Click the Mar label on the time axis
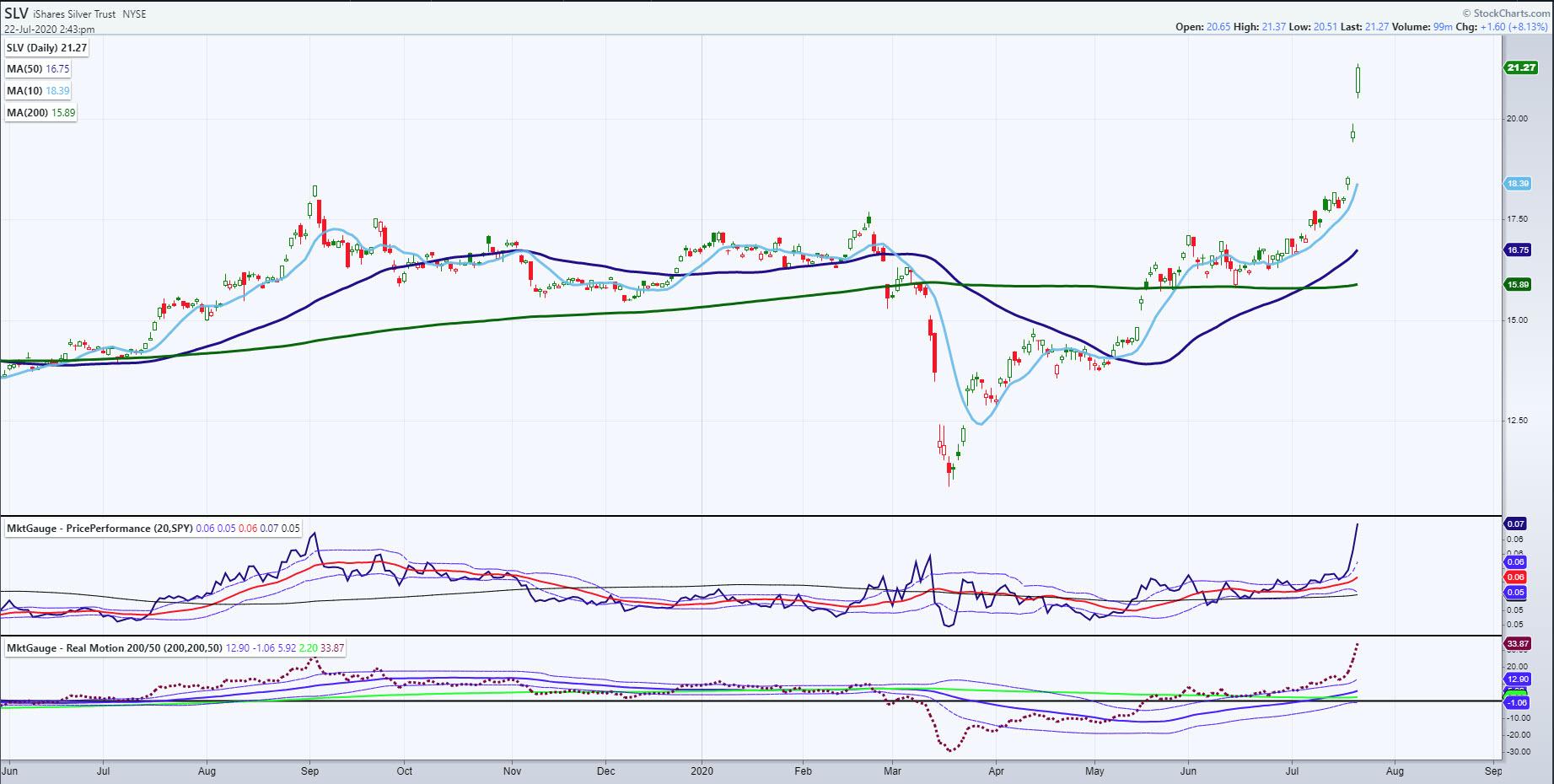Viewport: 1554px width, 784px height. [x=891, y=771]
